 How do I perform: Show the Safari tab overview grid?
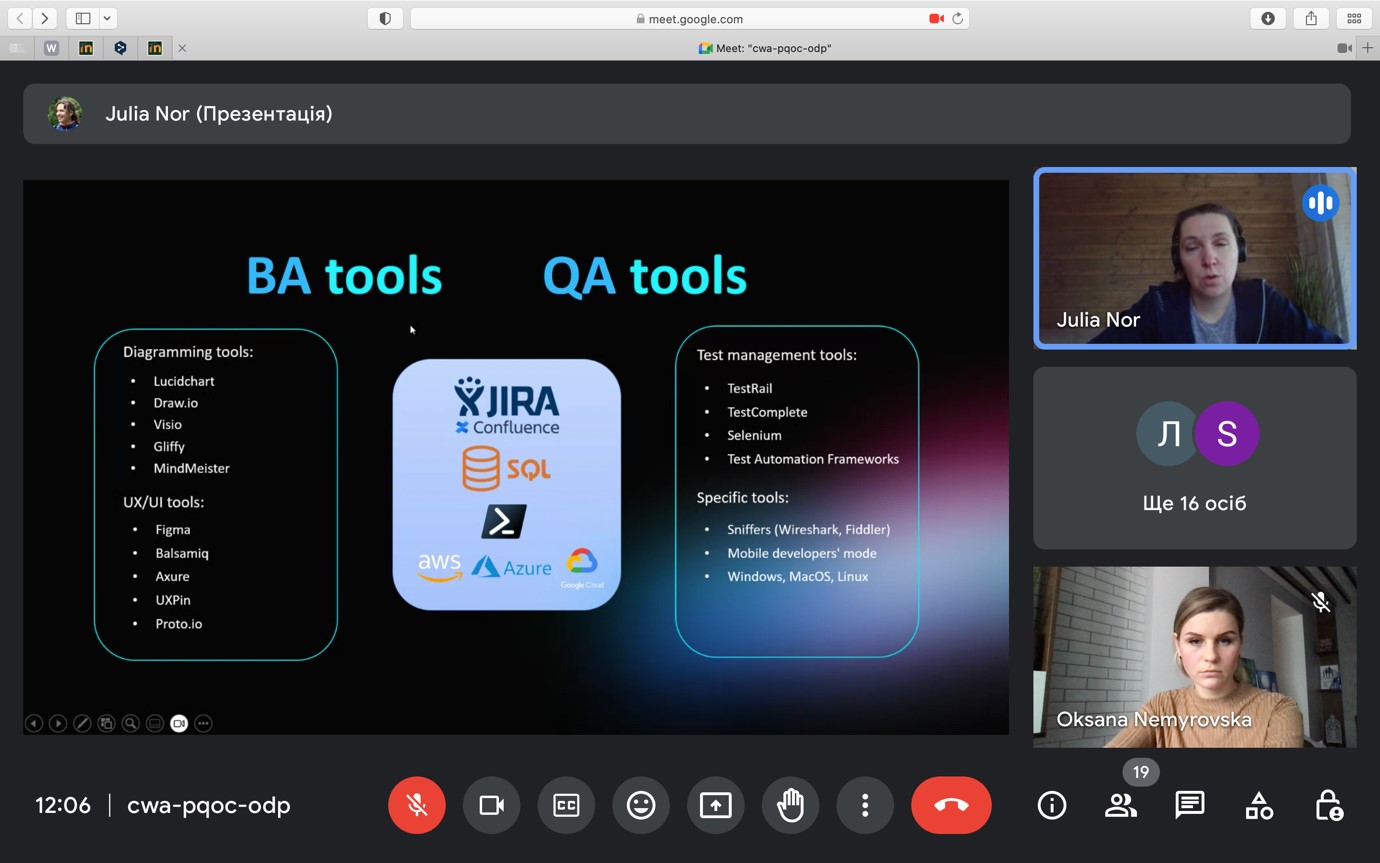pyautogui.click(x=1354, y=18)
